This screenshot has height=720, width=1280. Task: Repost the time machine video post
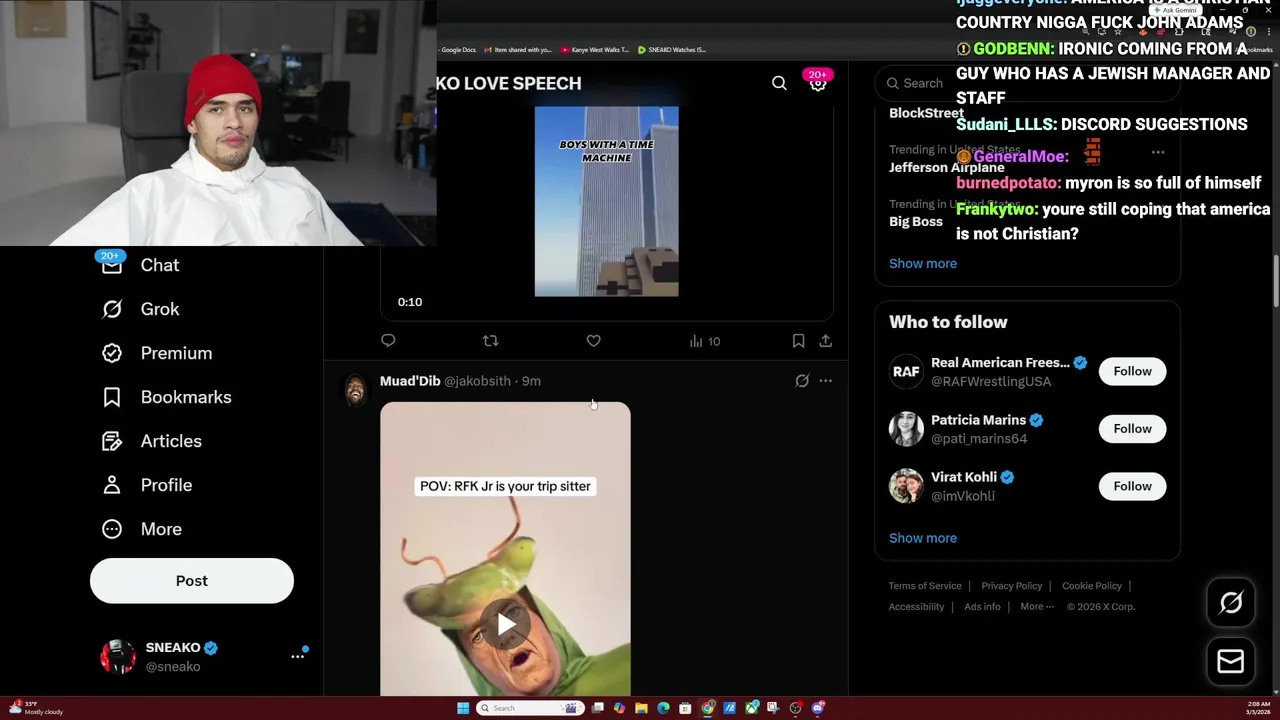tap(490, 341)
